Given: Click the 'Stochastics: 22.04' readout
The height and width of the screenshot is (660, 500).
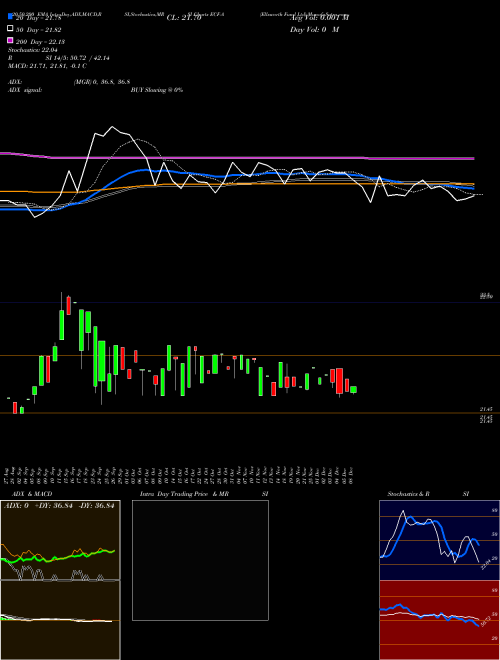Looking at the screenshot, I should pyautogui.click(x=32, y=50).
